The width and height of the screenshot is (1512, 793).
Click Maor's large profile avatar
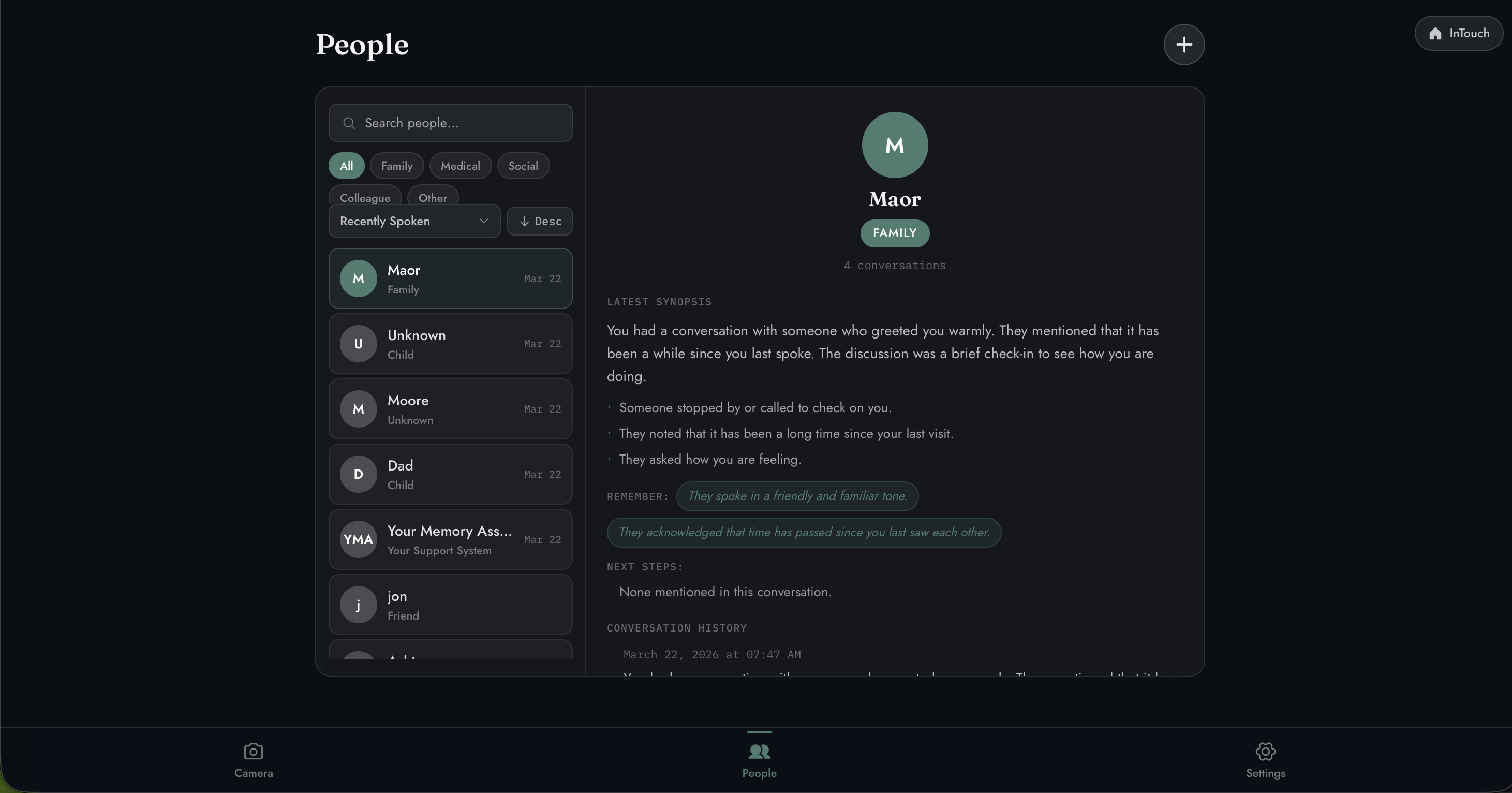(894, 145)
